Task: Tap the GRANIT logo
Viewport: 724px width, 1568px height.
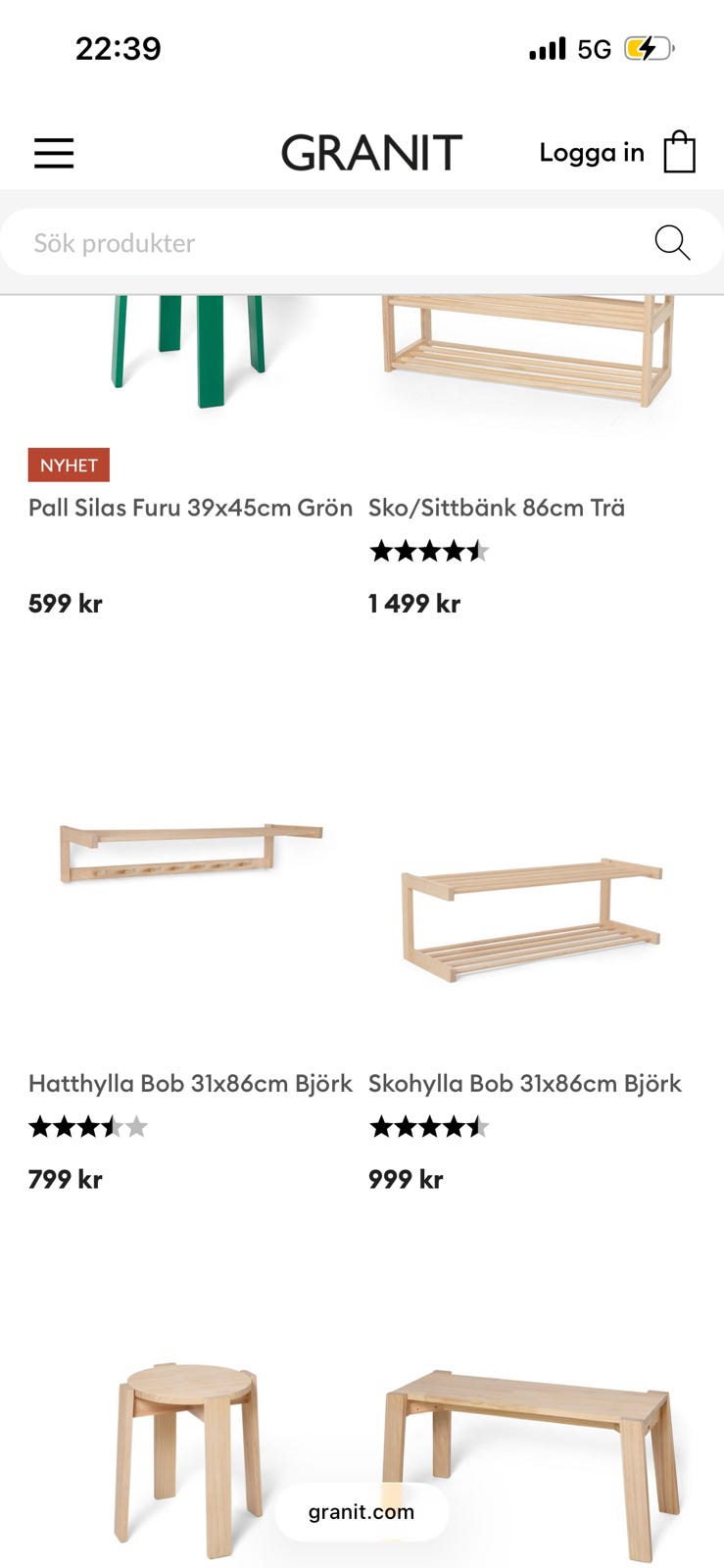Action: pyautogui.click(x=371, y=153)
